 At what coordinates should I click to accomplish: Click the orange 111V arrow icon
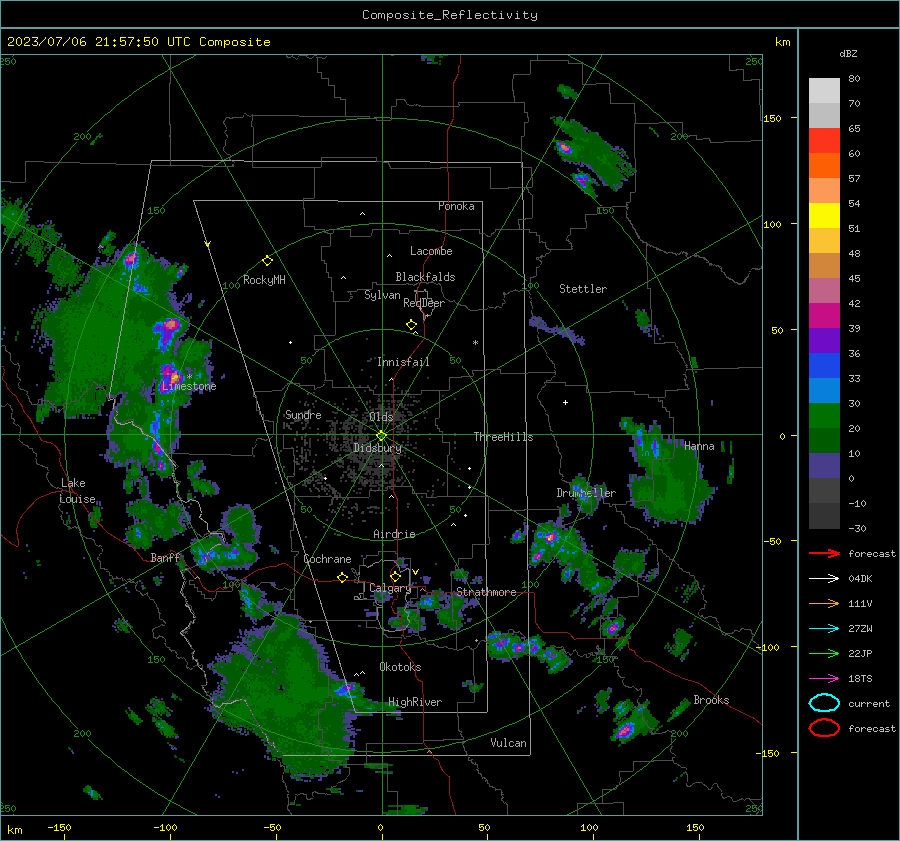(824, 603)
